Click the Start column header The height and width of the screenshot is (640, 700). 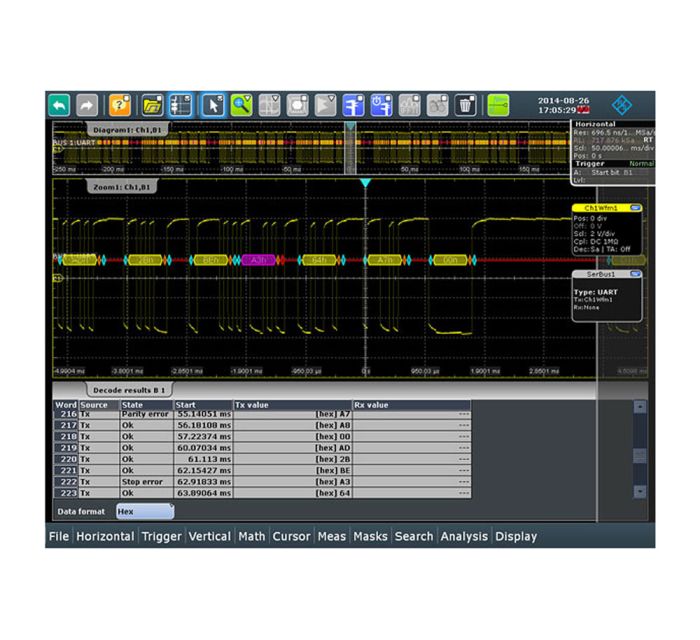[203, 405]
